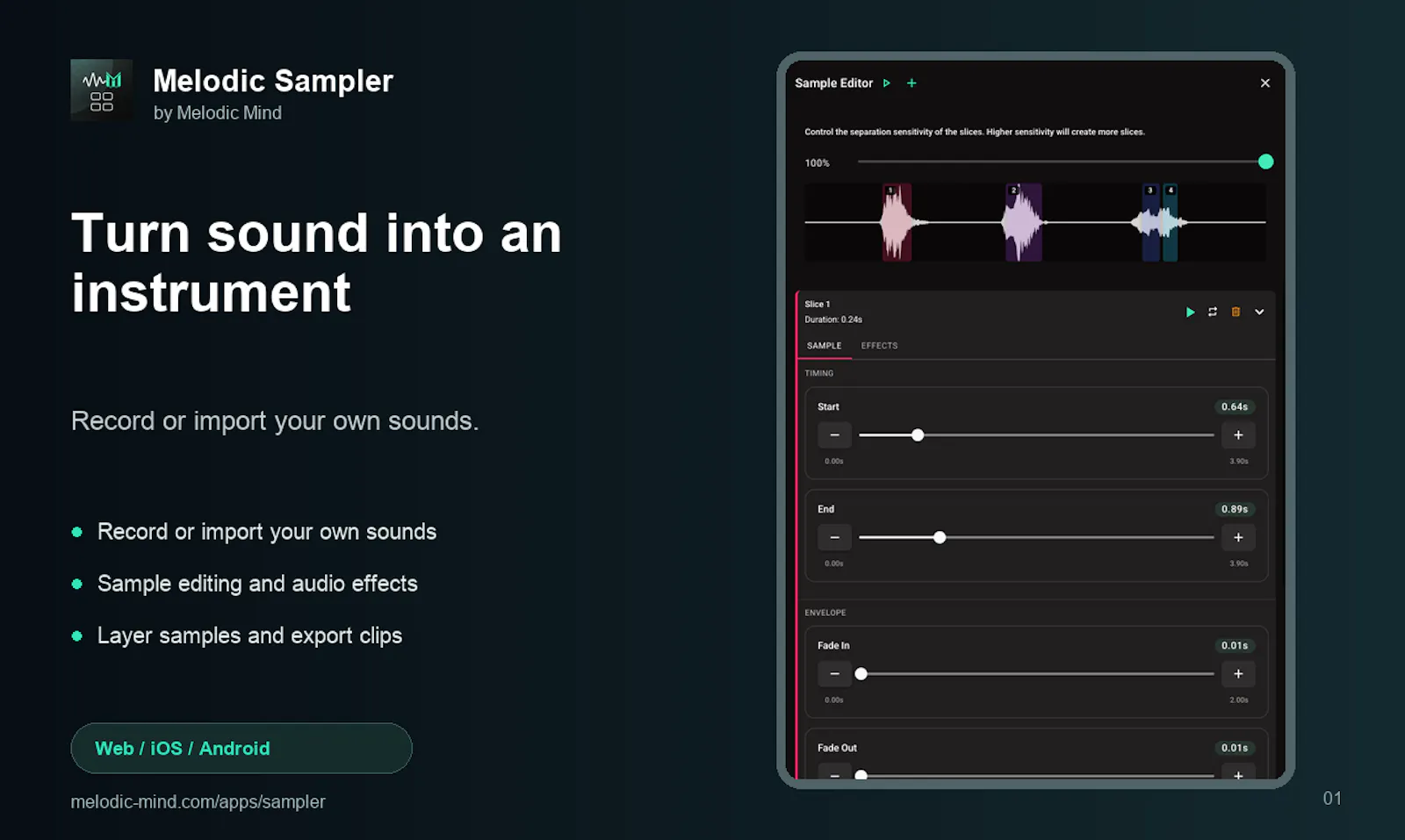This screenshot has width=1405, height=840.
Task: Open melodic-mind.com/apps/sampler link
Action: tap(198, 802)
